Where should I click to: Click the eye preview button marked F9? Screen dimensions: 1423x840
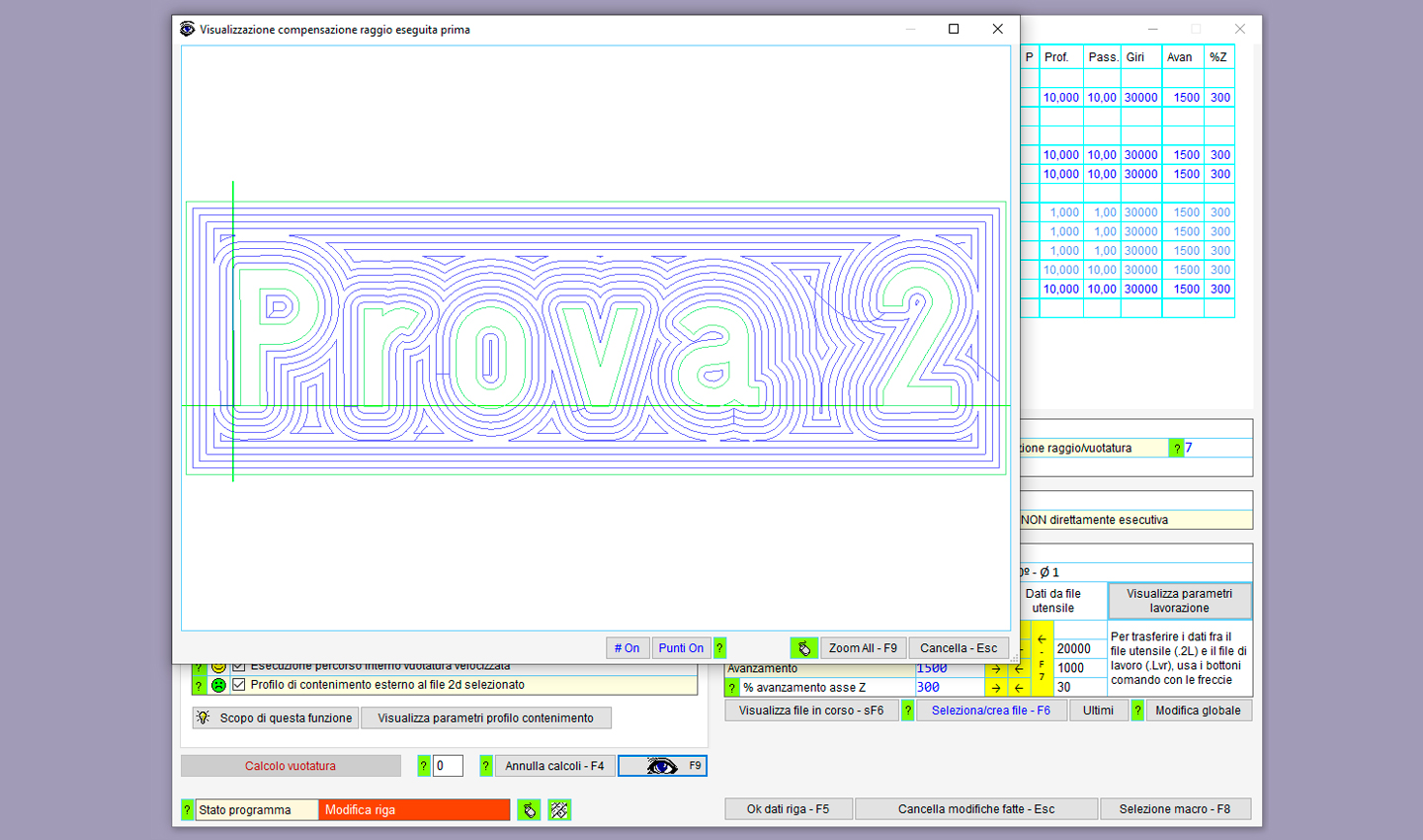point(662,766)
